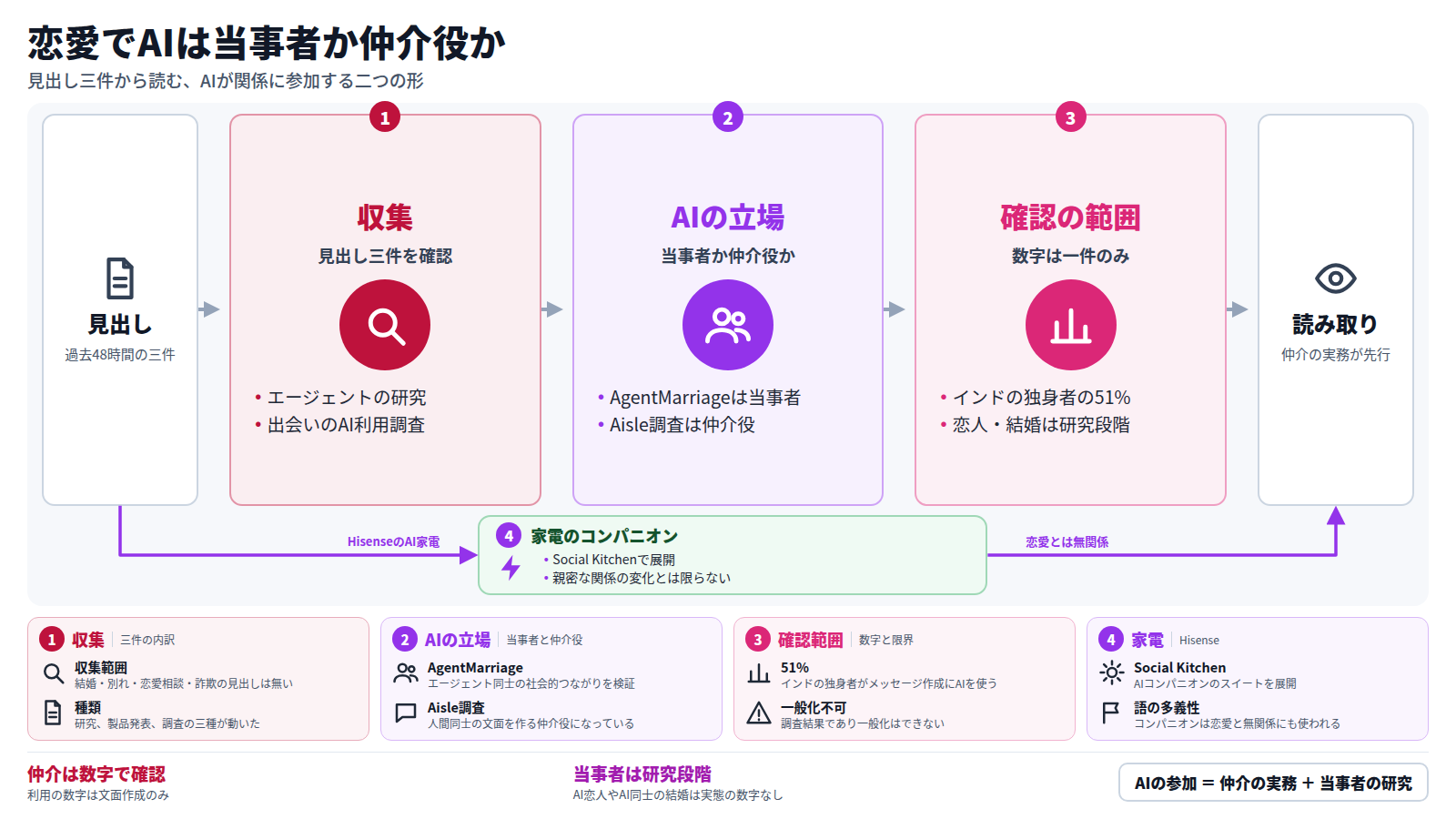This screenshot has height=819, width=1456.
Task: Click the bullet Social Kitchenで展開
Action: pos(614,560)
